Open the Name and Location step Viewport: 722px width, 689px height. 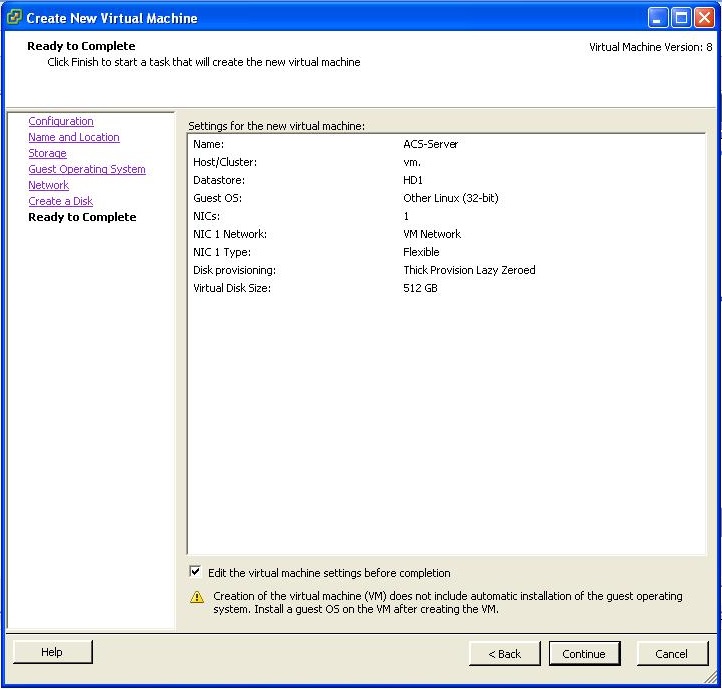(x=73, y=137)
